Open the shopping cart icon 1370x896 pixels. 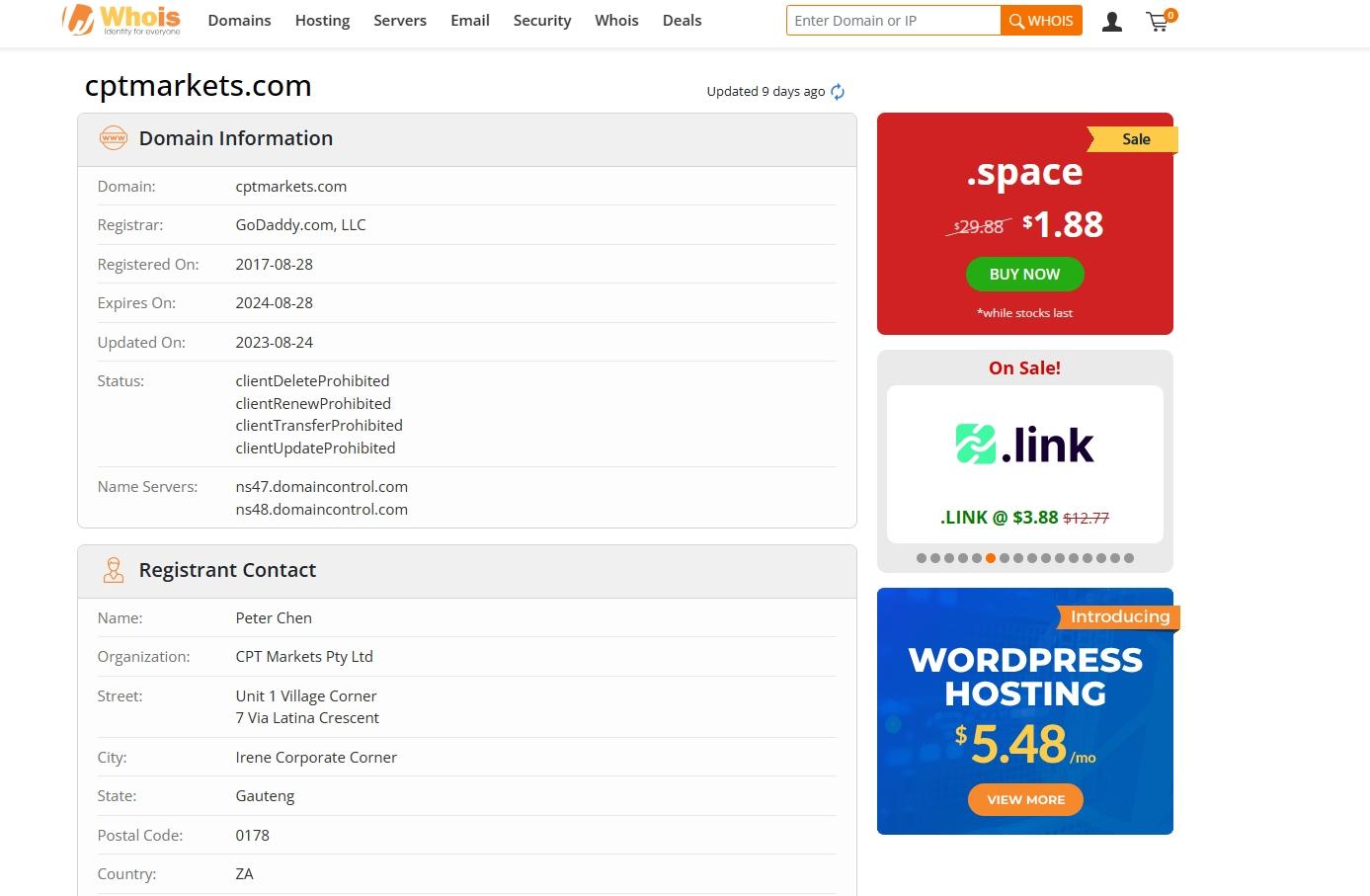(1160, 21)
